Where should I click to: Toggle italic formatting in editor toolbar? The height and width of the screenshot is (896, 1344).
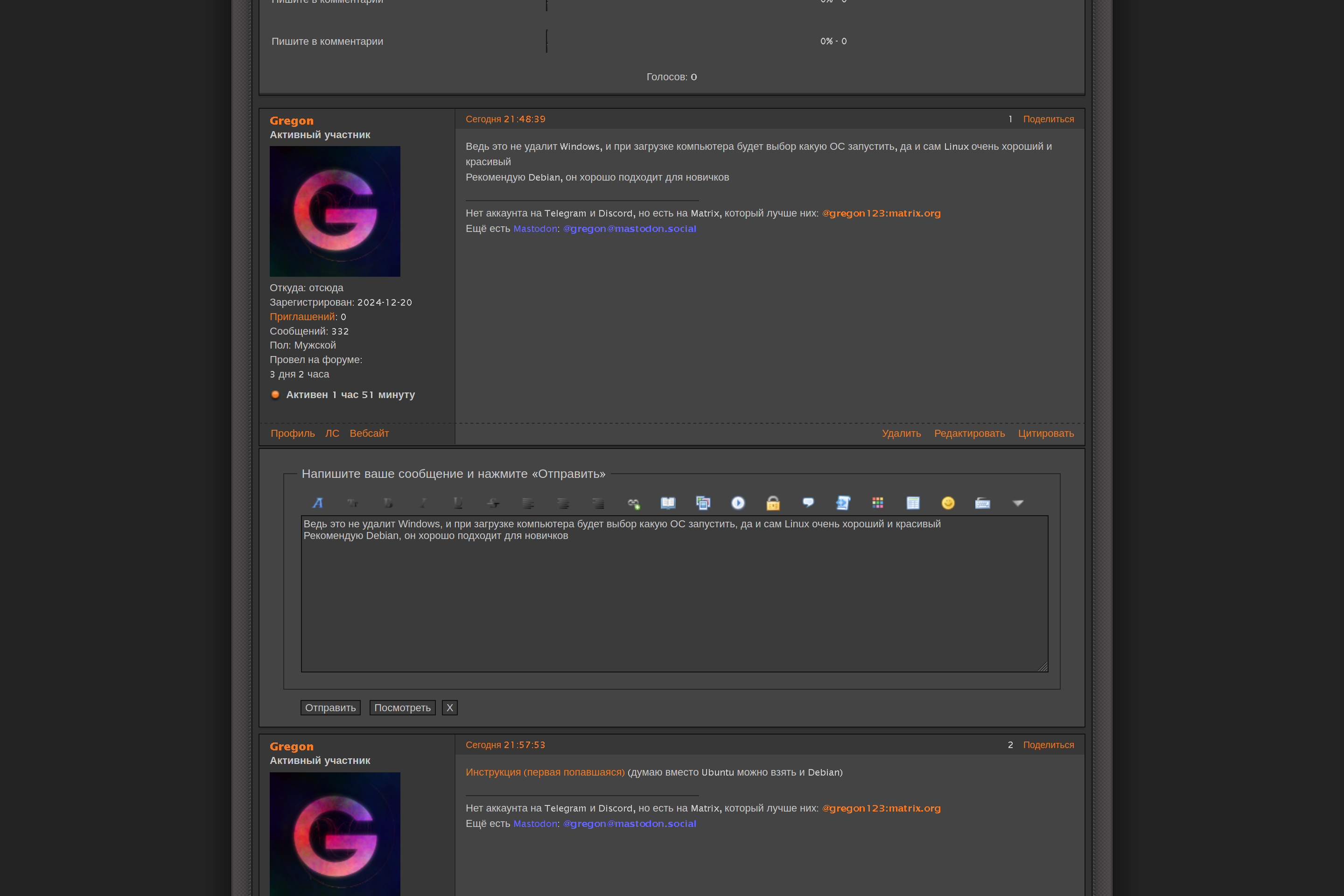click(x=423, y=503)
